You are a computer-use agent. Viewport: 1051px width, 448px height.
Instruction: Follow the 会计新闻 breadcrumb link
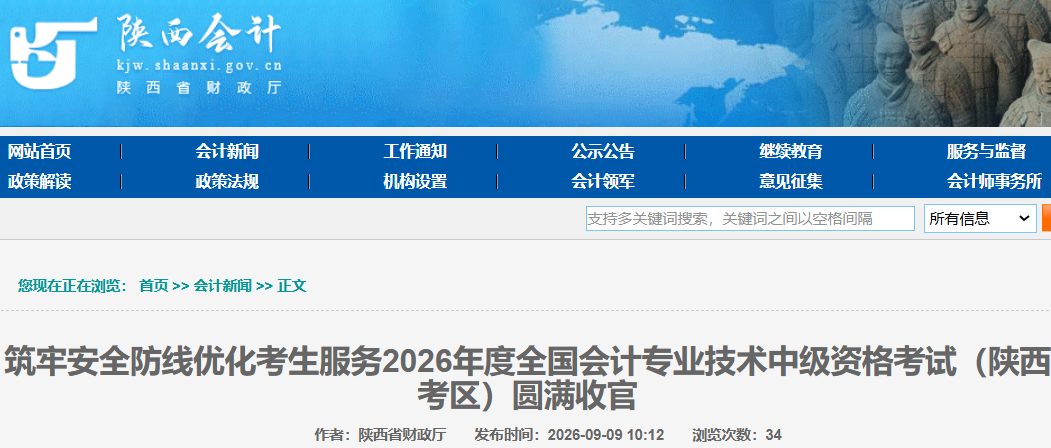point(223,286)
